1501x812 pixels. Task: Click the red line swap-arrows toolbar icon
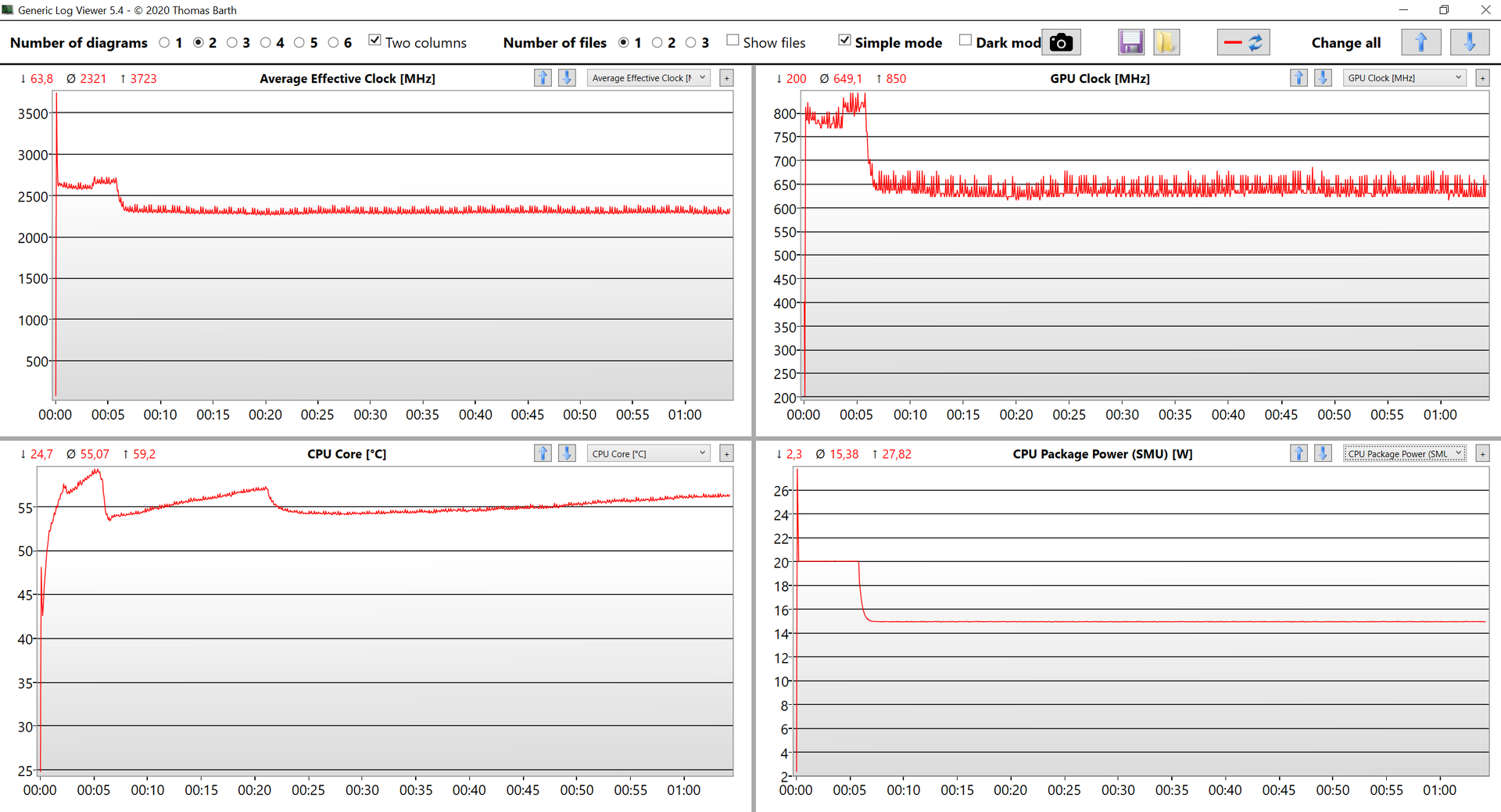pyautogui.click(x=1243, y=42)
